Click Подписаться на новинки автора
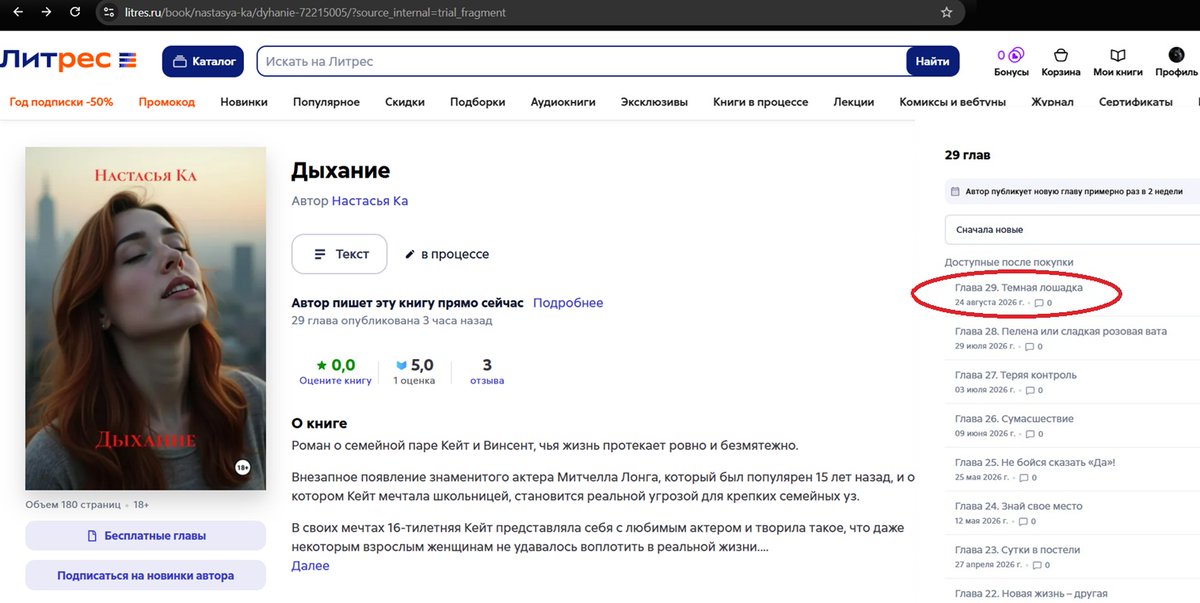This screenshot has width=1200, height=603. pos(145,576)
